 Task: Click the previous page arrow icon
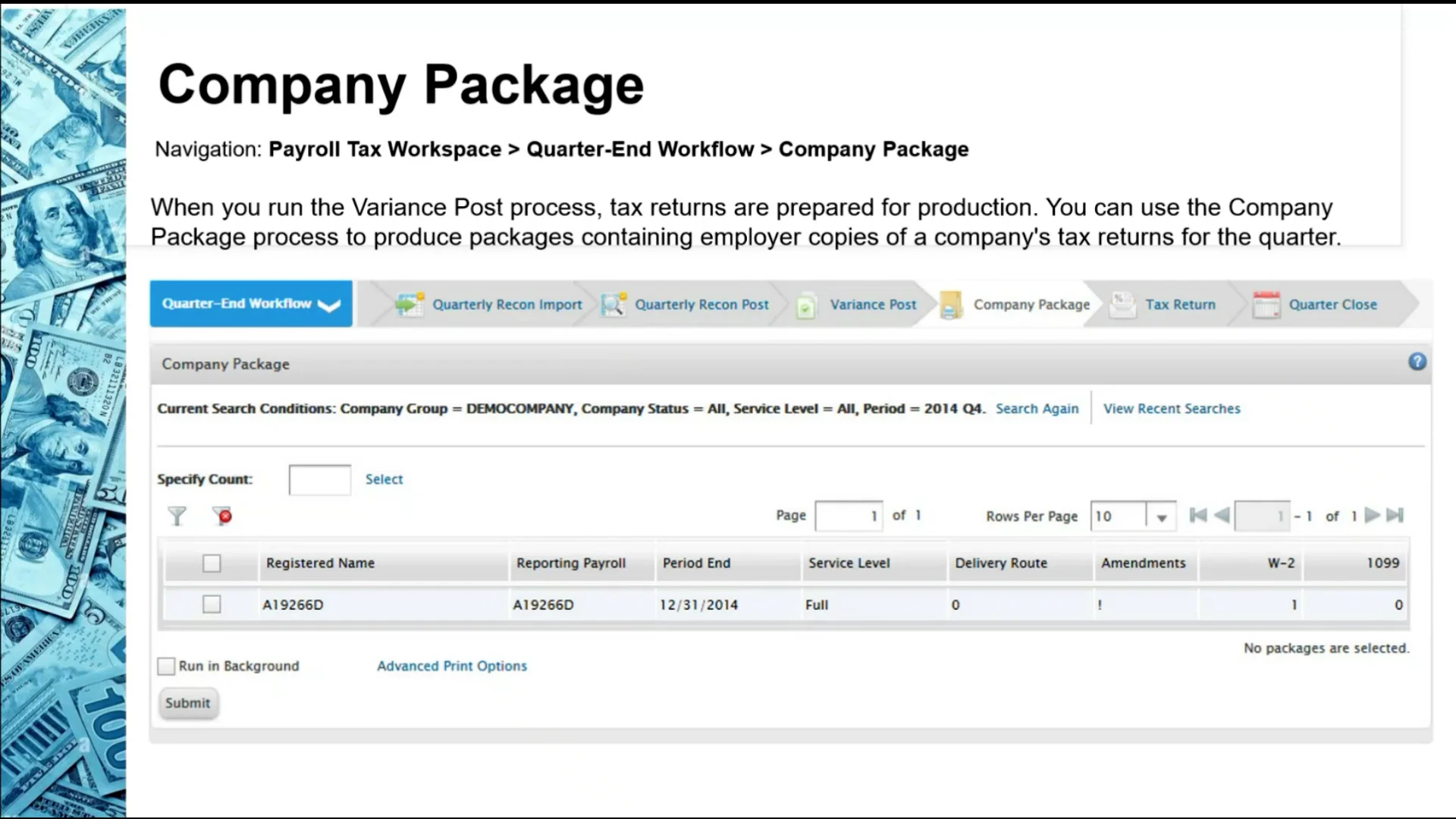[x=1222, y=516]
